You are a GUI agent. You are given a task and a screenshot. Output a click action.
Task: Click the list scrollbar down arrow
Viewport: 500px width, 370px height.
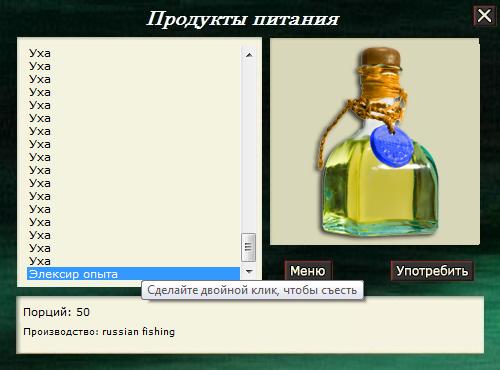click(x=249, y=271)
